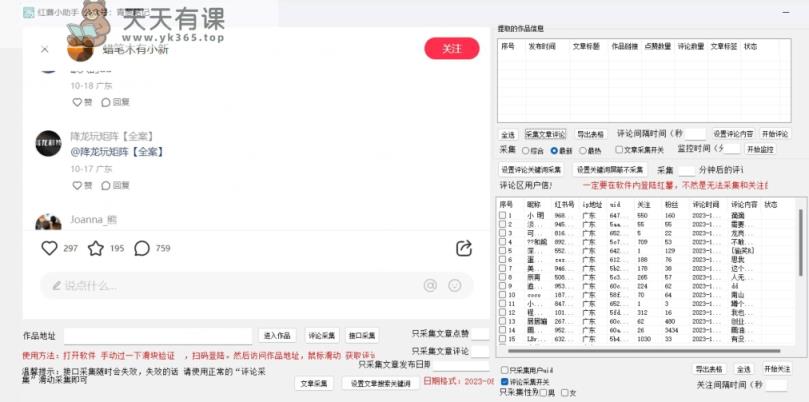The image size is (809, 402).
Task: Like the post via heart icon showing 297
Action: tap(50, 248)
